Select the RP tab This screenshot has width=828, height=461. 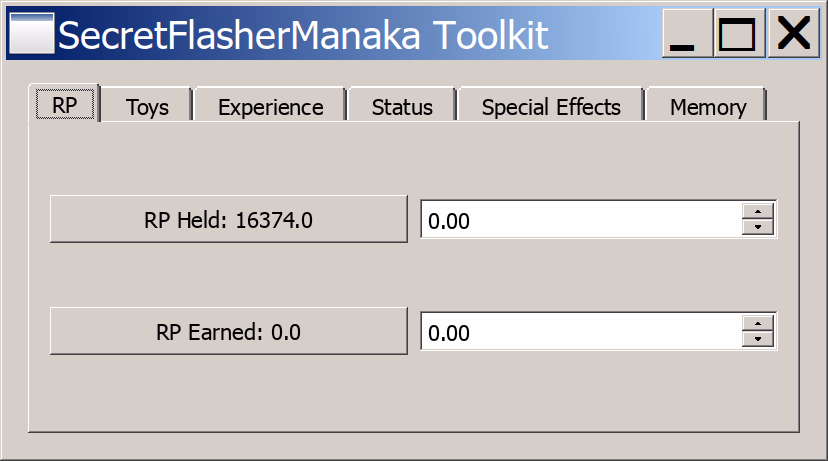64,105
